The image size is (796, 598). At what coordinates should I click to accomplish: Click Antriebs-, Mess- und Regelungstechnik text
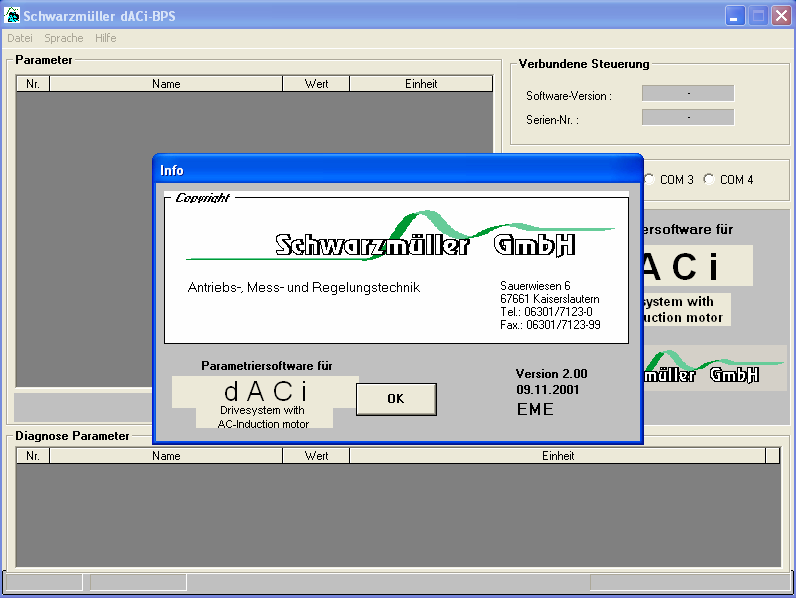304,288
